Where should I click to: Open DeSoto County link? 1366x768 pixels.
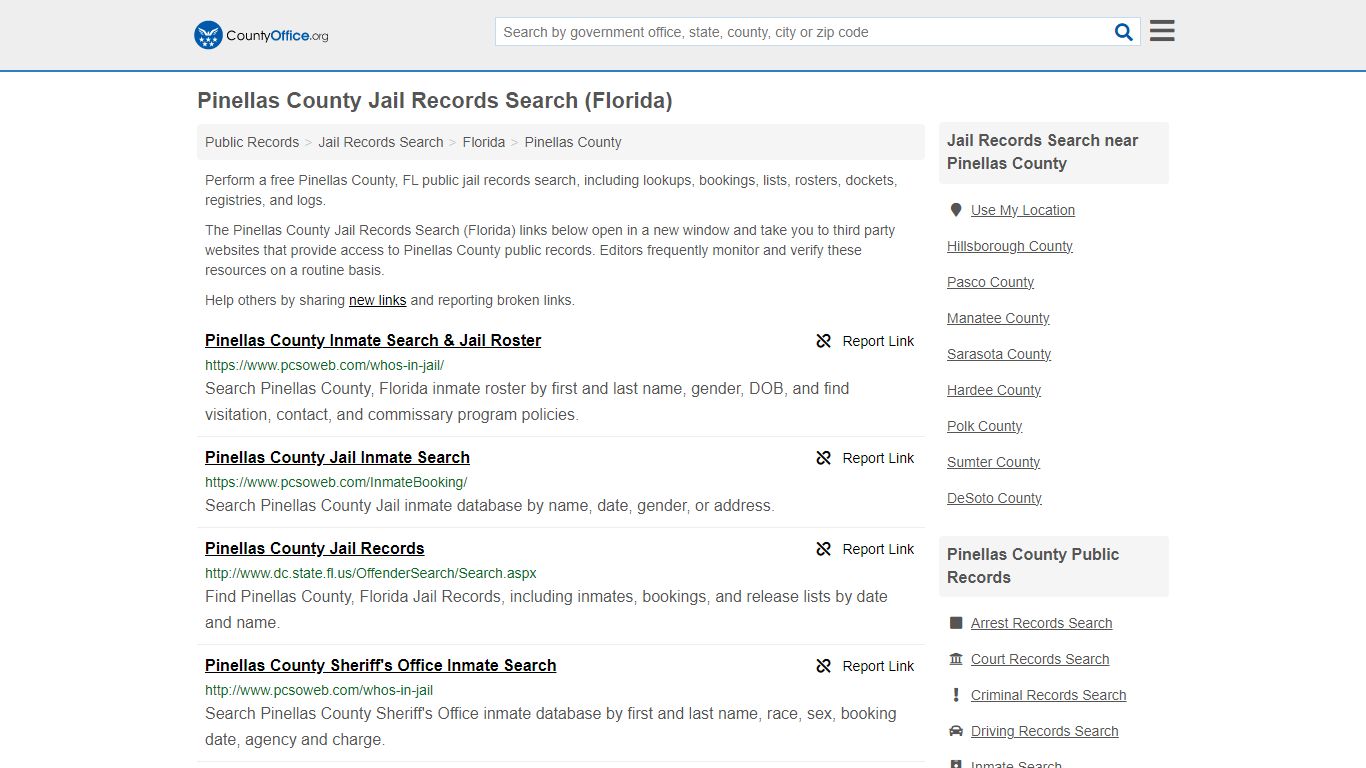pyautogui.click(x=994, y=498)
